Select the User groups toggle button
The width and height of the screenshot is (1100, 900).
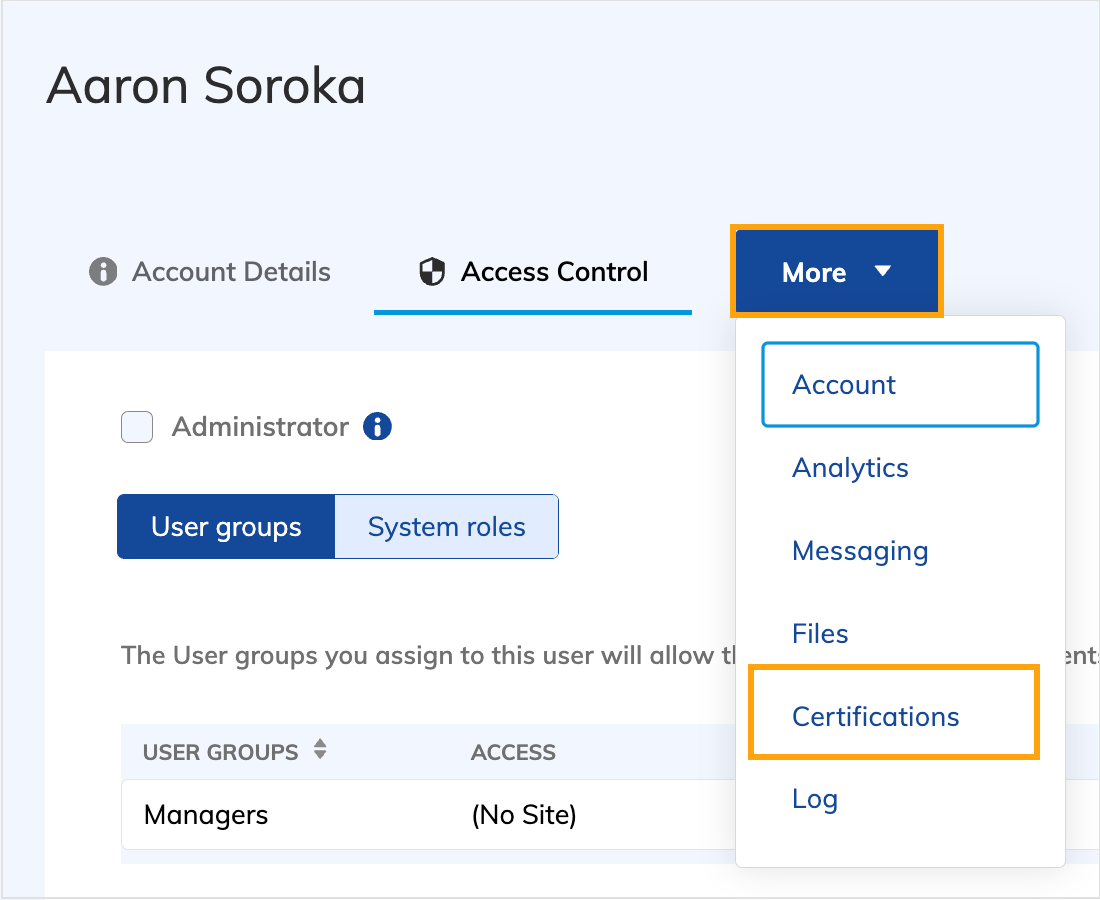coord(226,527)
